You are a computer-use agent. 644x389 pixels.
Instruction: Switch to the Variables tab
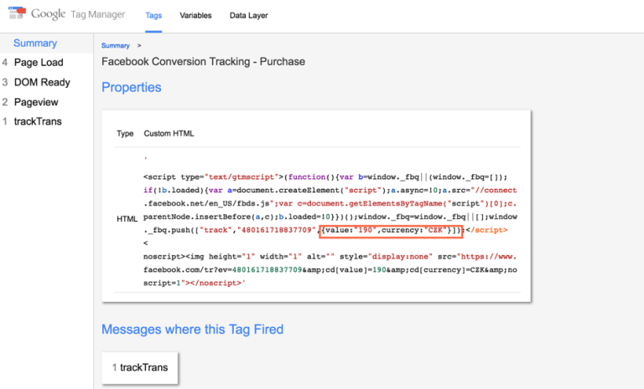click(196, 16)
